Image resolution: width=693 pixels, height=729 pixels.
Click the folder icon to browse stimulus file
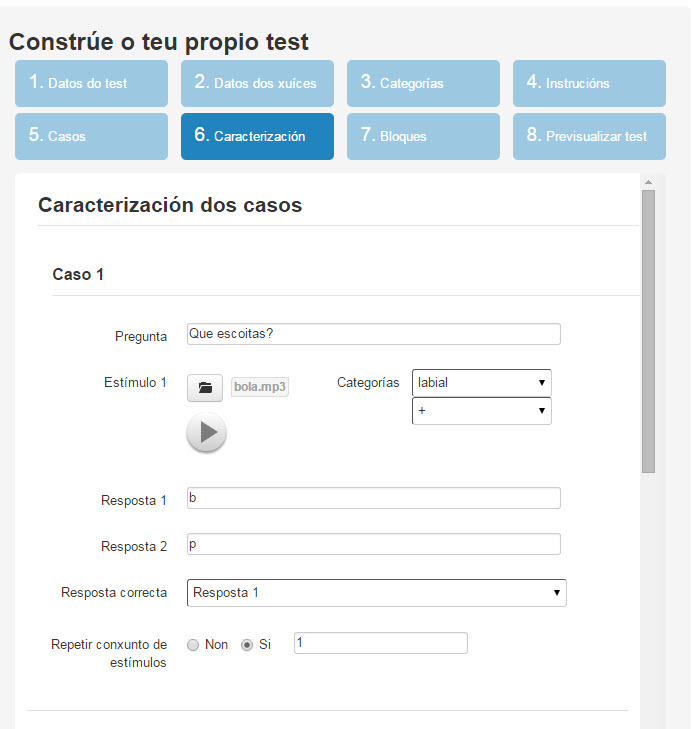coord(205,388)
